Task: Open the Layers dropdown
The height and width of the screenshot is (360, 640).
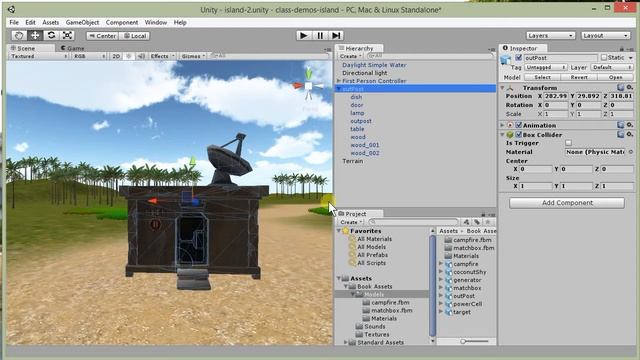Action: [550, 36]
